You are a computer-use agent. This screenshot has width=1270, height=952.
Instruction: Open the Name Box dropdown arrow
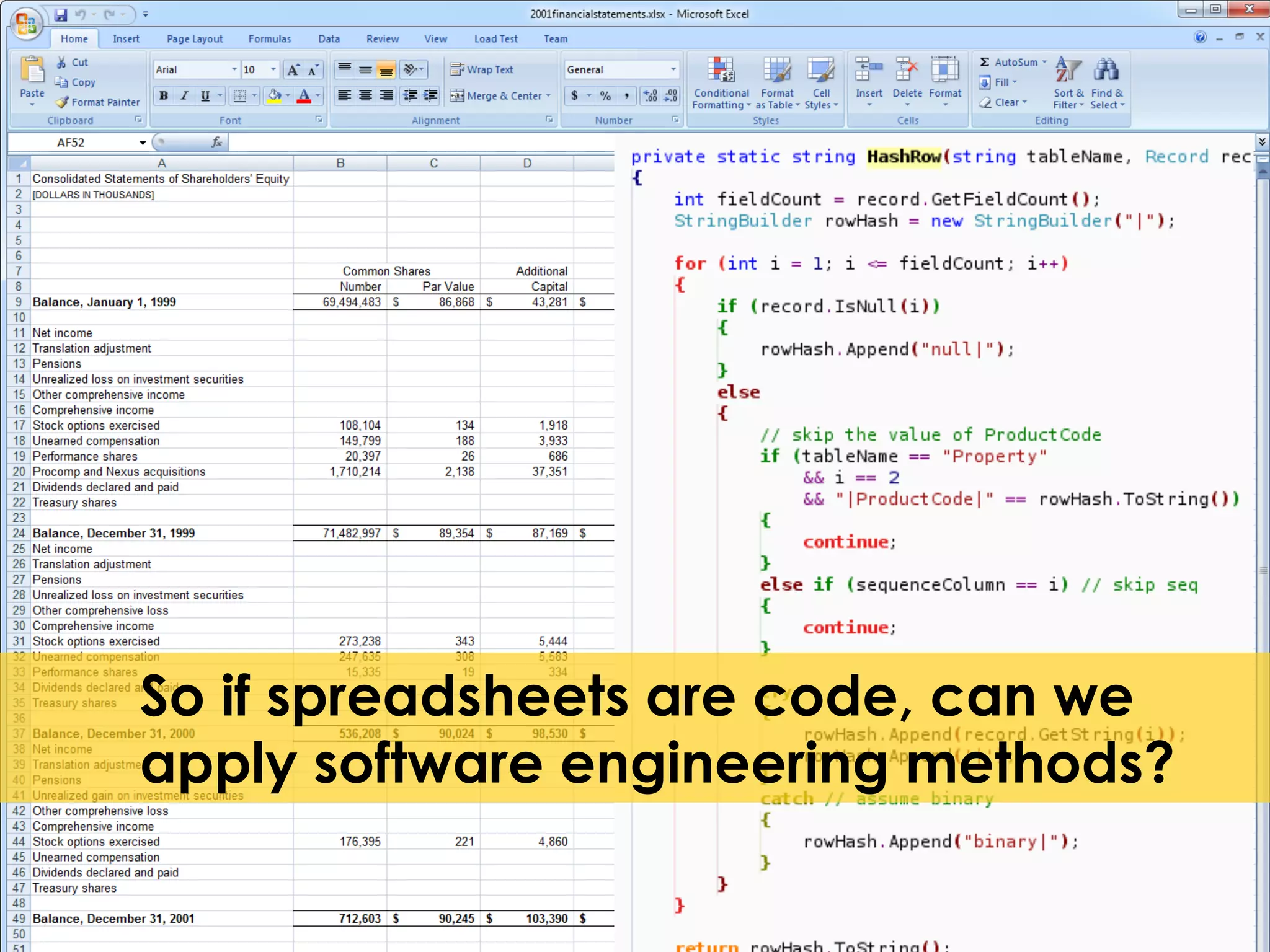click(143, 143)
